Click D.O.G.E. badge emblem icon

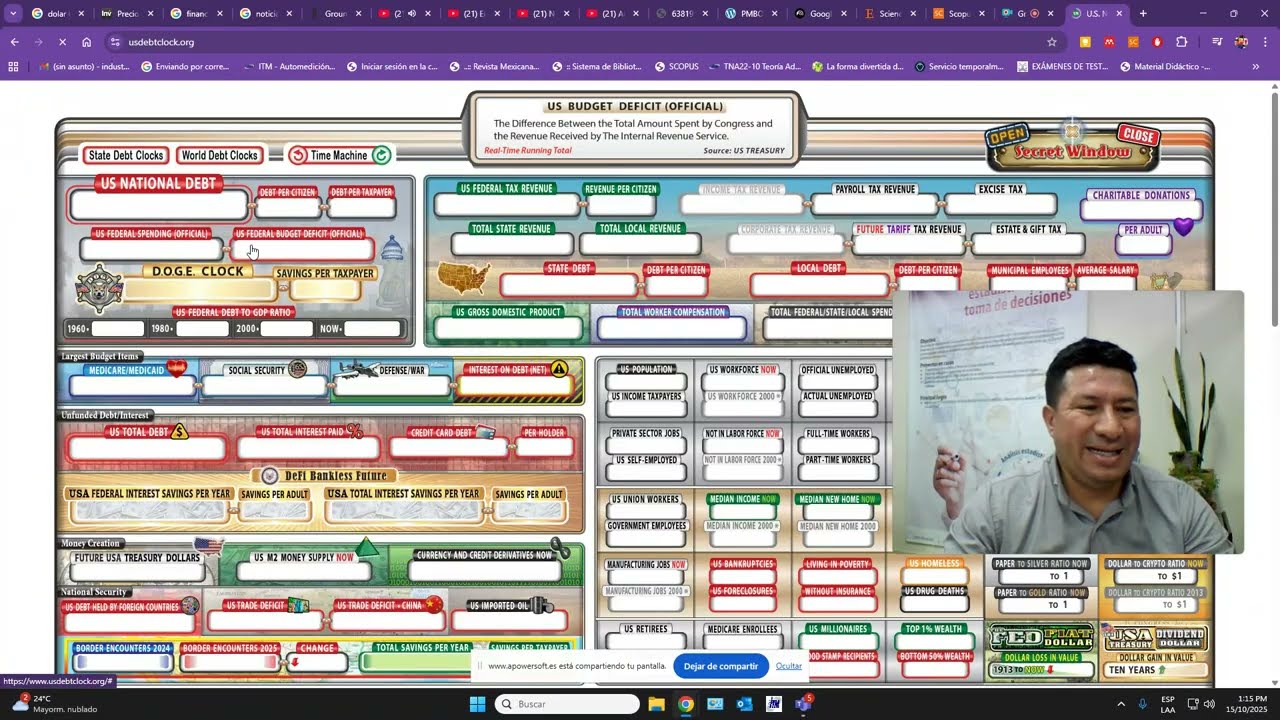click(x=100, y=289)
